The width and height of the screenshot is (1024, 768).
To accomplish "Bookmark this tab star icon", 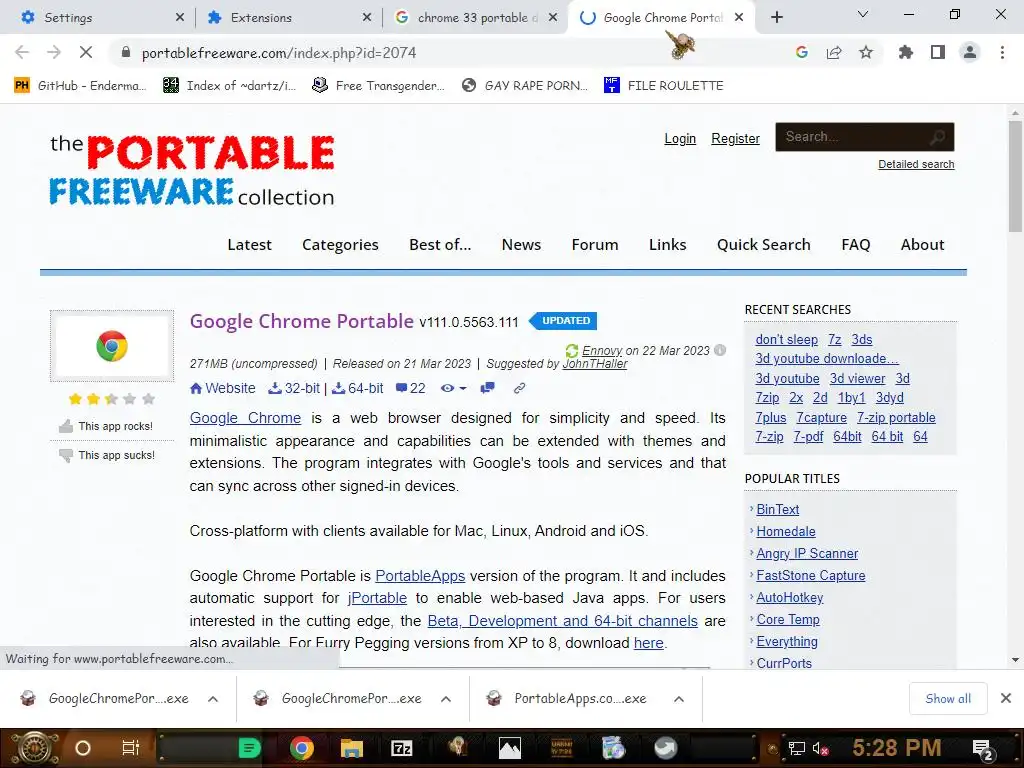I will pos(866,52).
